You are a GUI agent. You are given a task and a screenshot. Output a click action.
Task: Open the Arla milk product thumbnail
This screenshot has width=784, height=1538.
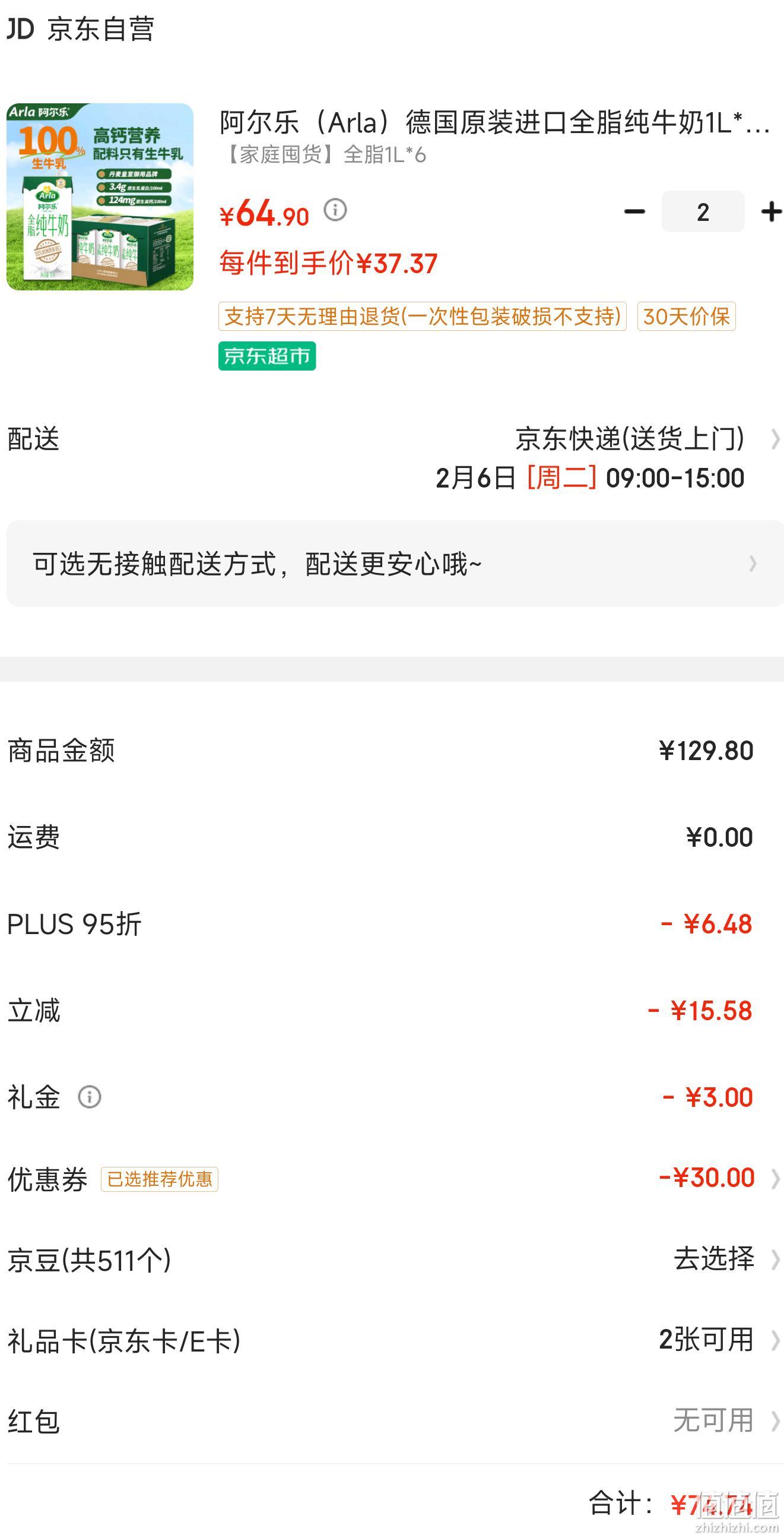(100, 197)
